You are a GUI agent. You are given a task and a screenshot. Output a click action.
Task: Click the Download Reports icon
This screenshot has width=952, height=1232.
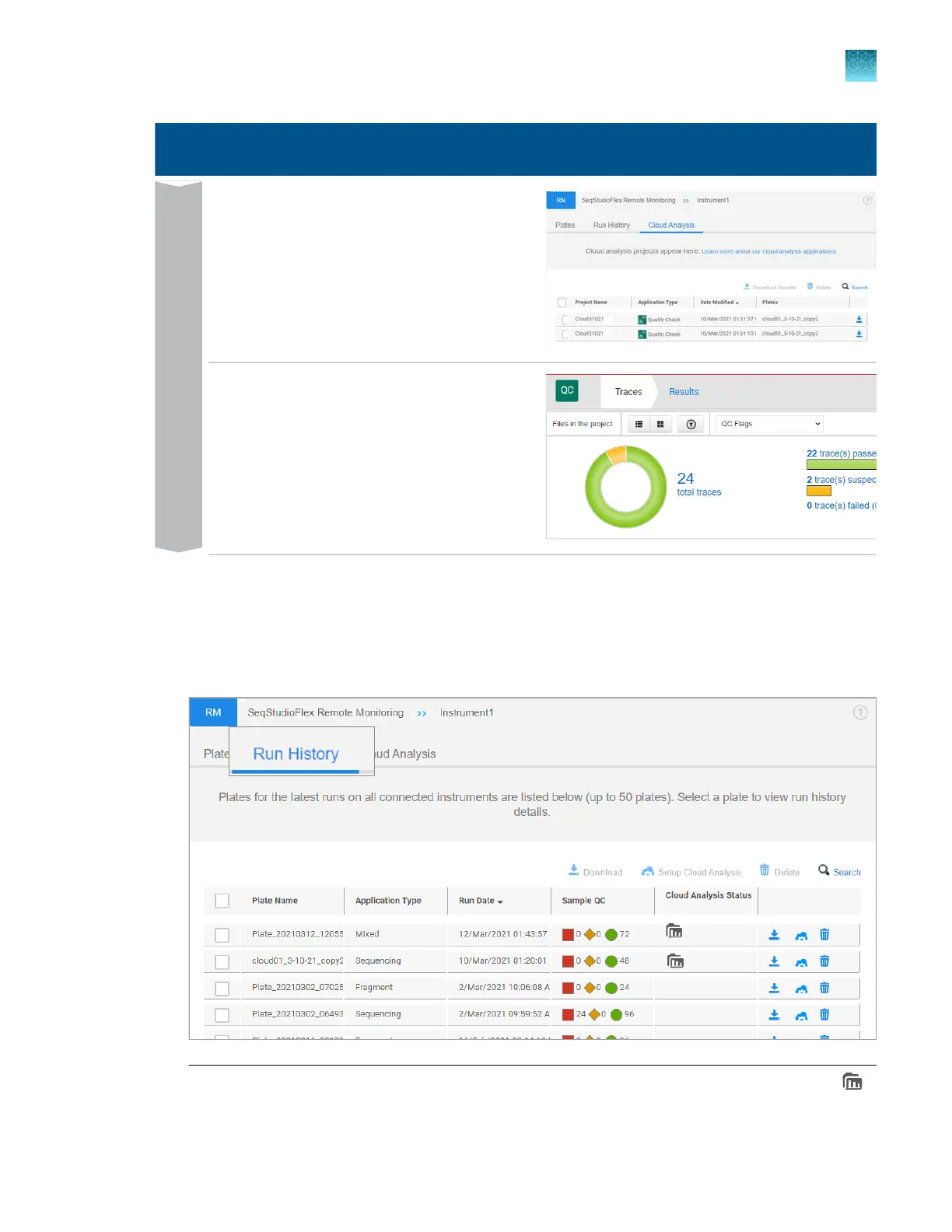(747, 286)
